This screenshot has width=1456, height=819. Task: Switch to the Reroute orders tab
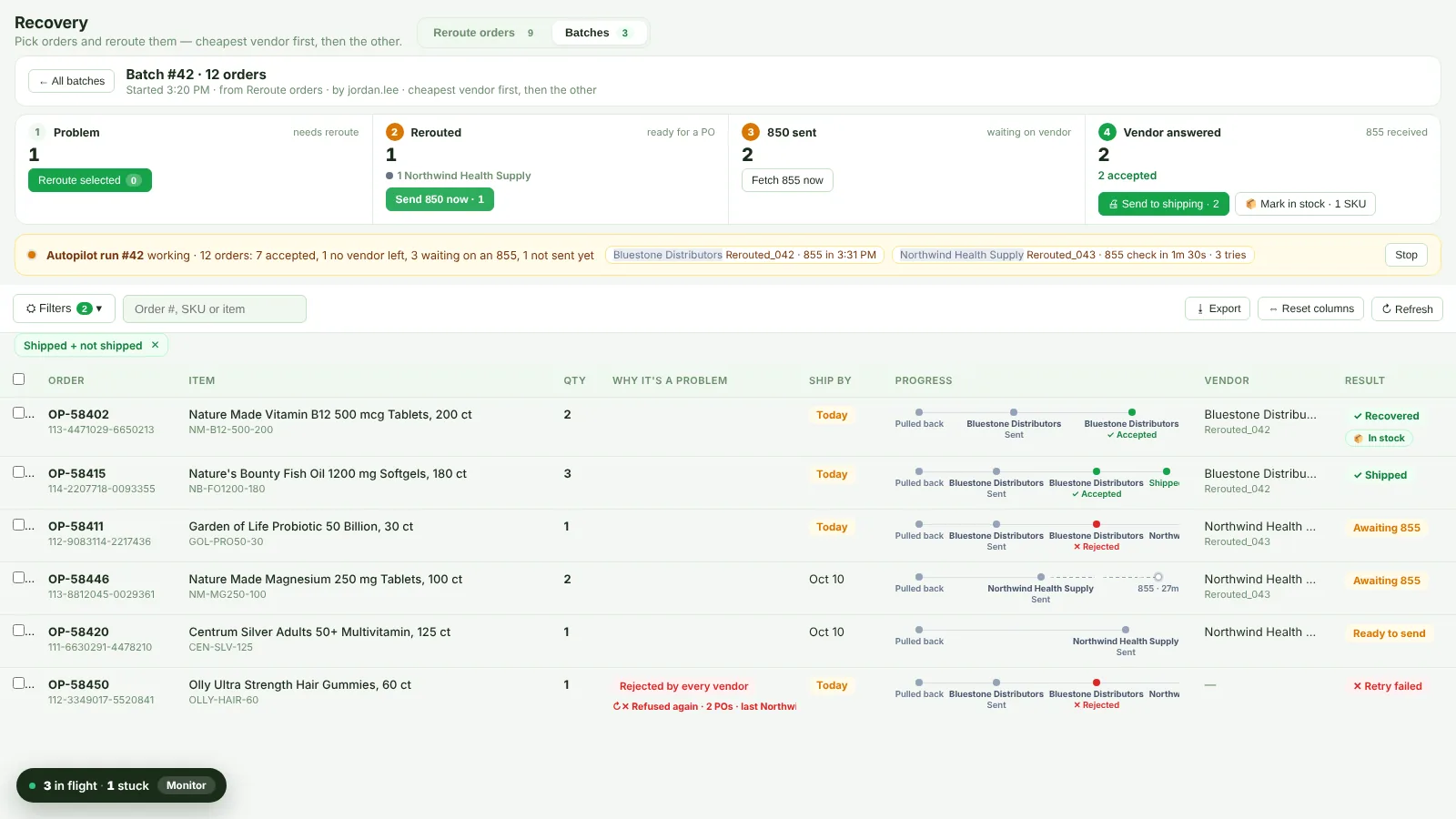[483, 33]
